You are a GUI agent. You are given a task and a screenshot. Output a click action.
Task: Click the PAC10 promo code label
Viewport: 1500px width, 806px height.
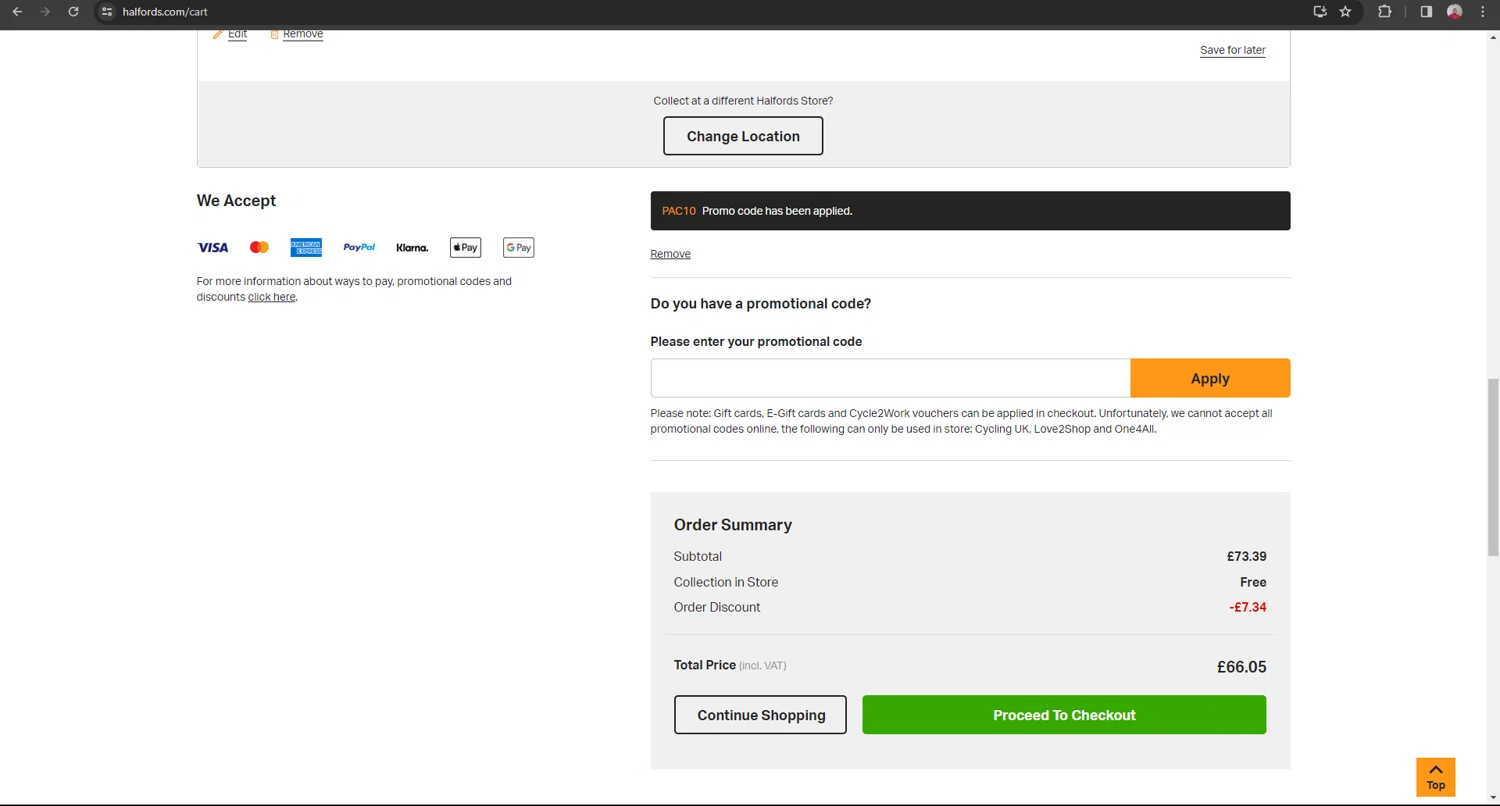pyautogui.click(x=679, y=211)
